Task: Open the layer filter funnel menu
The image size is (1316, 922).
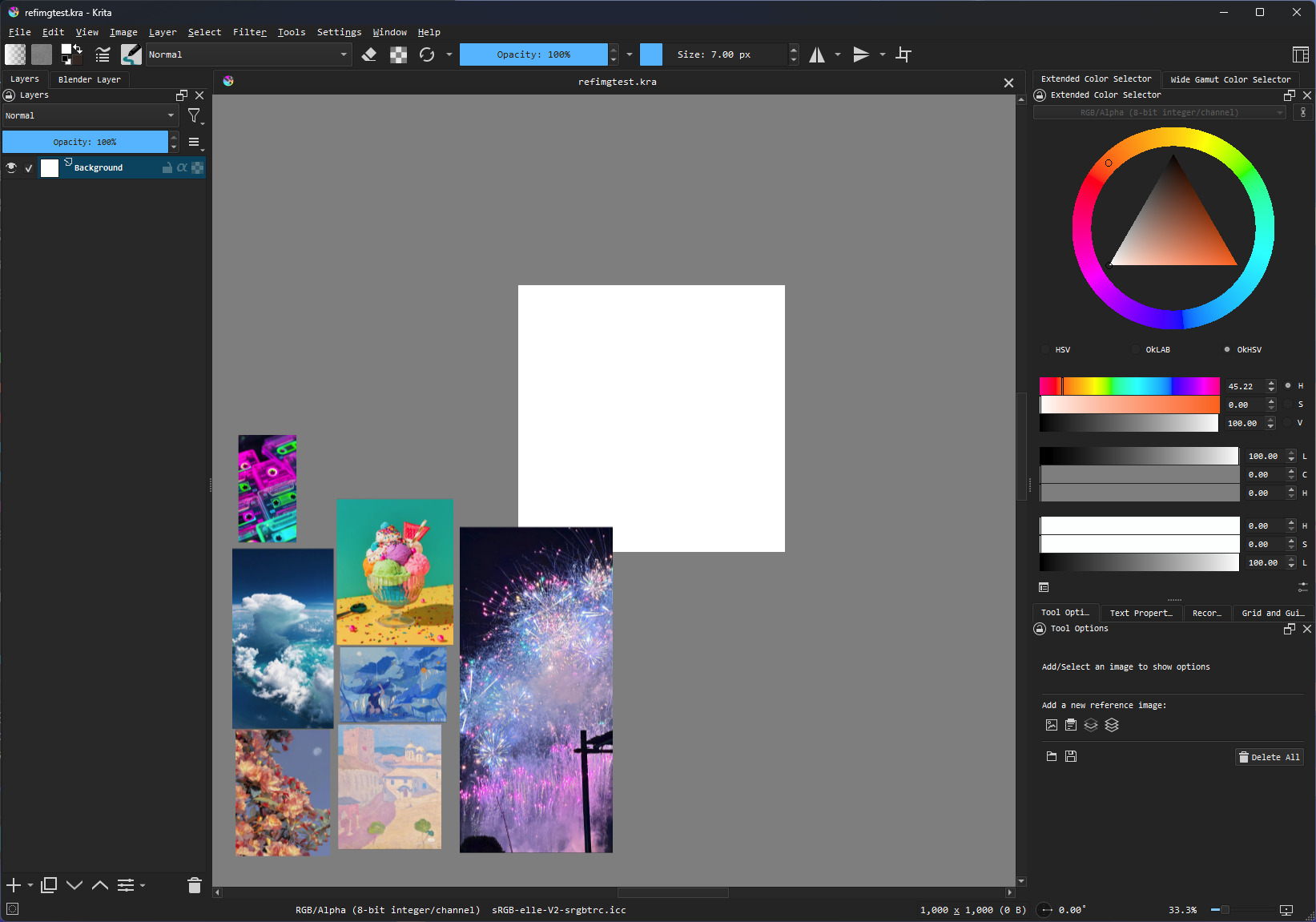Action: click(x=195, y=116)
